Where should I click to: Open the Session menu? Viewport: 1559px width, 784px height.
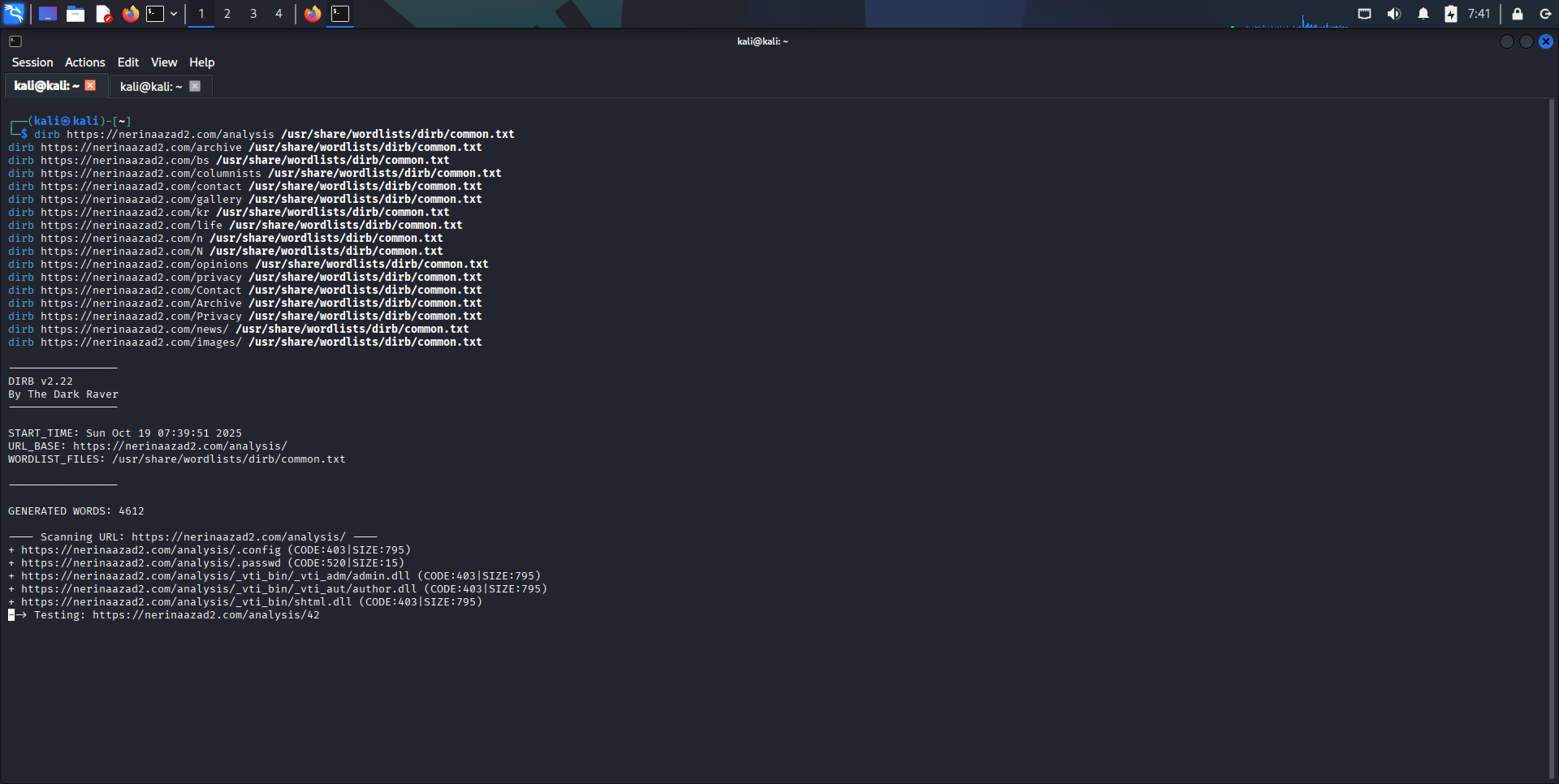point(32,62)
